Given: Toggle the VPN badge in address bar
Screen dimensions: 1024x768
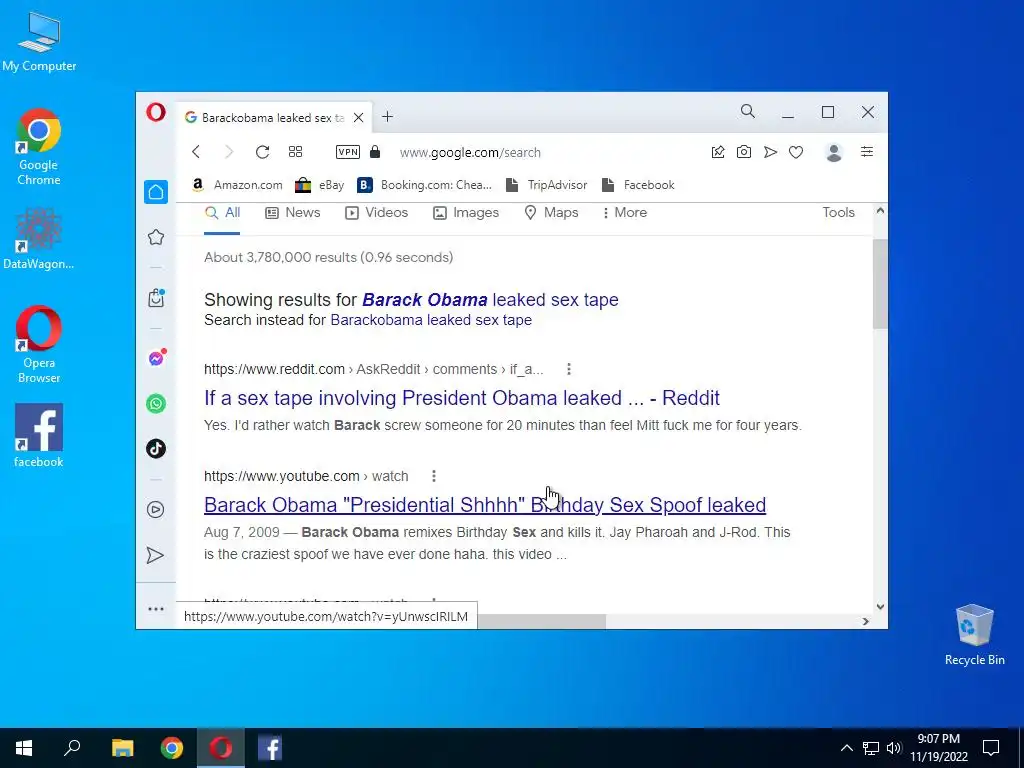Looking at the screenshot, I should [x=347, y=152].
